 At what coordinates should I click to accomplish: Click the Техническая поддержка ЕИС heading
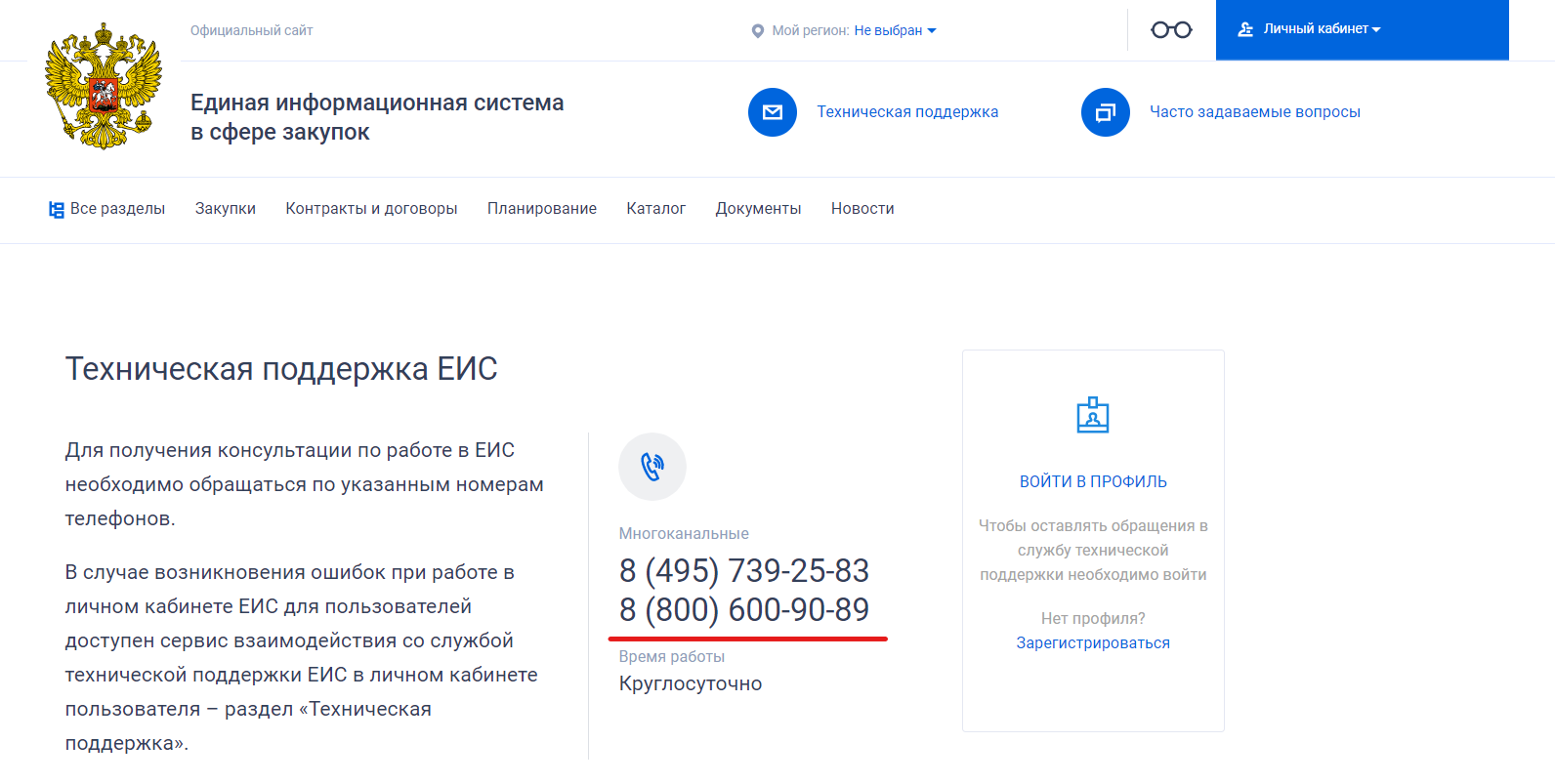click(x=281, y=369)
